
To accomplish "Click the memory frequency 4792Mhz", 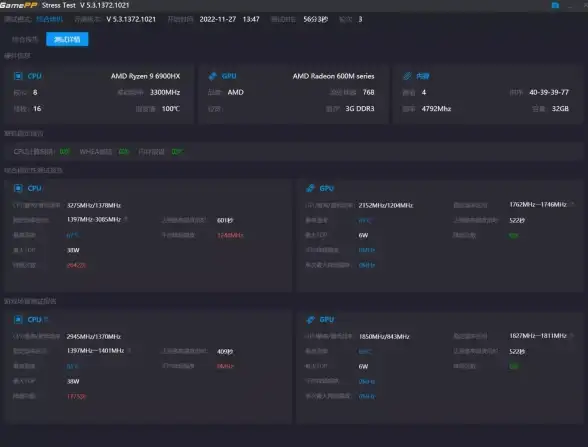I will [x=436, y=109].
